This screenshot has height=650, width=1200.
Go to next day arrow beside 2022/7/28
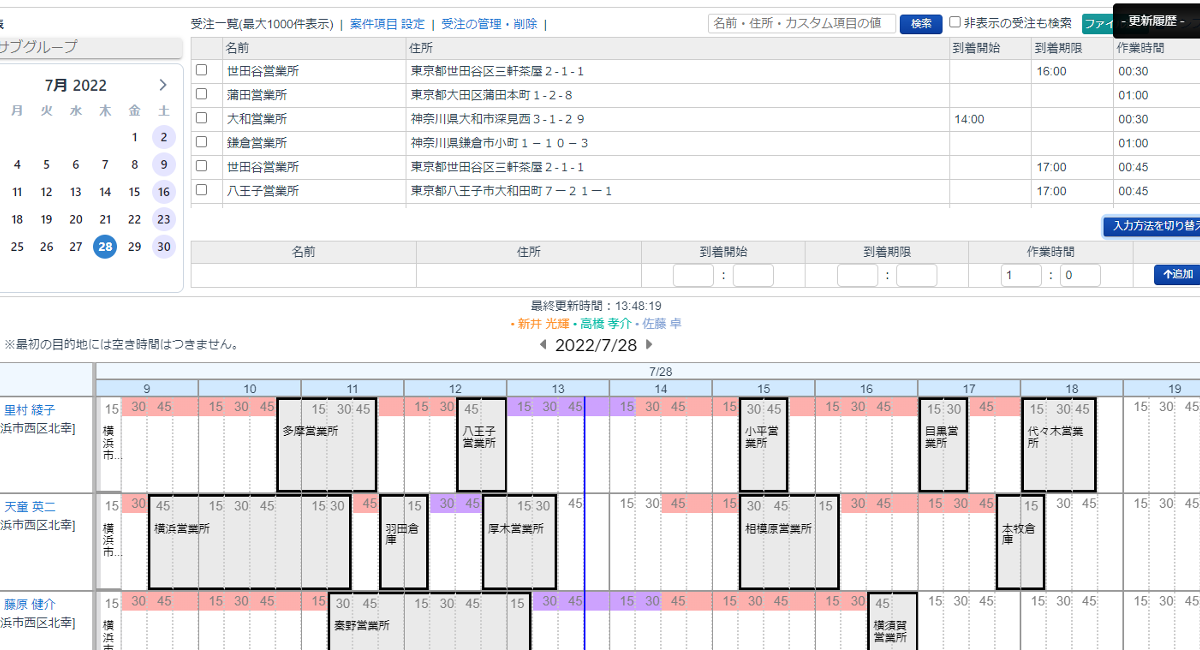tap(649, 345)
